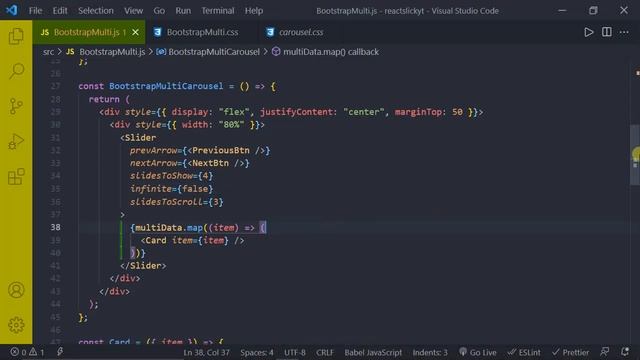
Task: Click the "80%" width value
Action: tap(231, 124)
